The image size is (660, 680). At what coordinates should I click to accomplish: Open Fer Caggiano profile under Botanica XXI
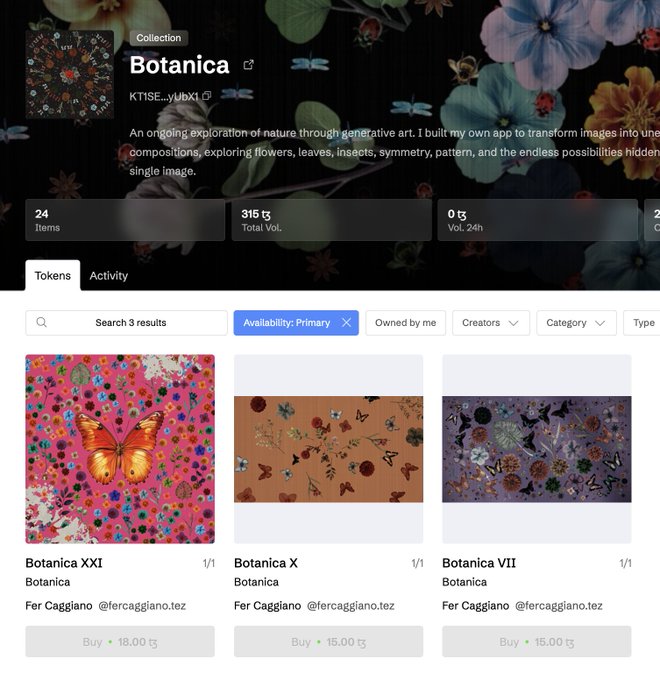59,605
